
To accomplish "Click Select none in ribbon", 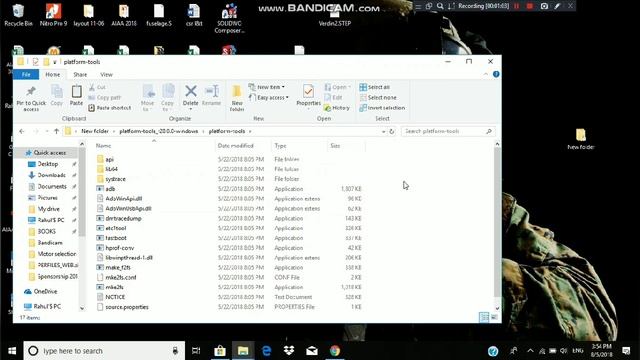I will click(x=378, y=98).
